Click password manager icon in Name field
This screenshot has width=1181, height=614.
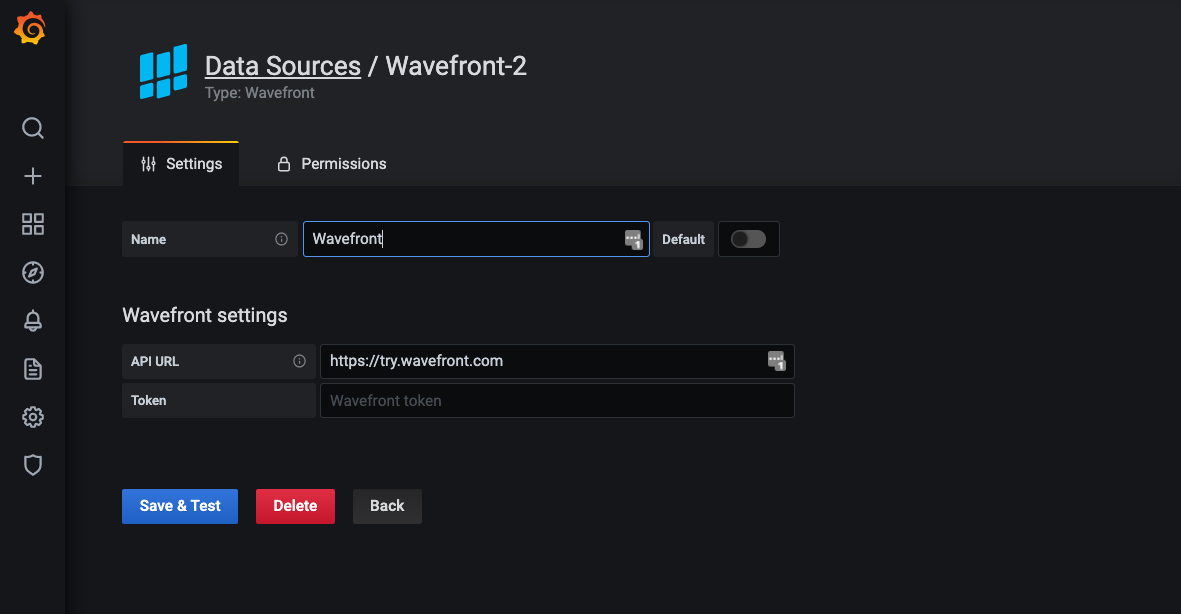[633, 240]
